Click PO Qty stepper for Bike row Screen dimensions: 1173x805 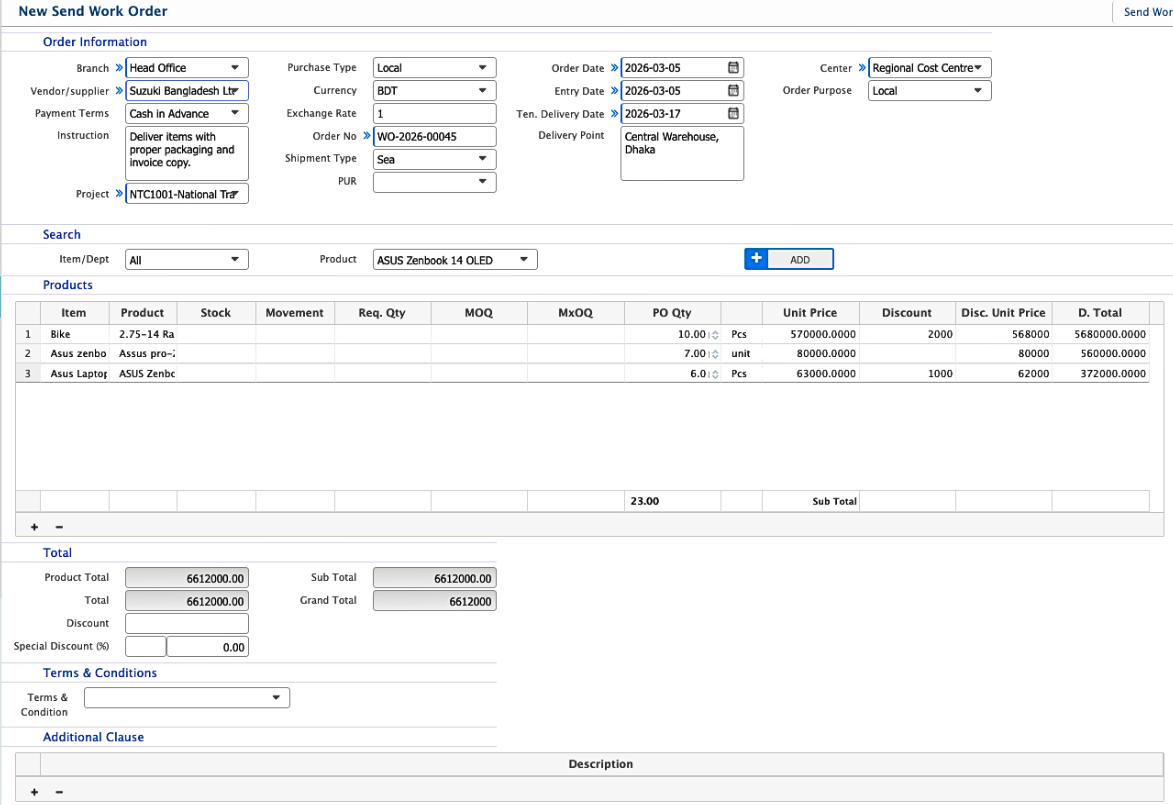714,335
